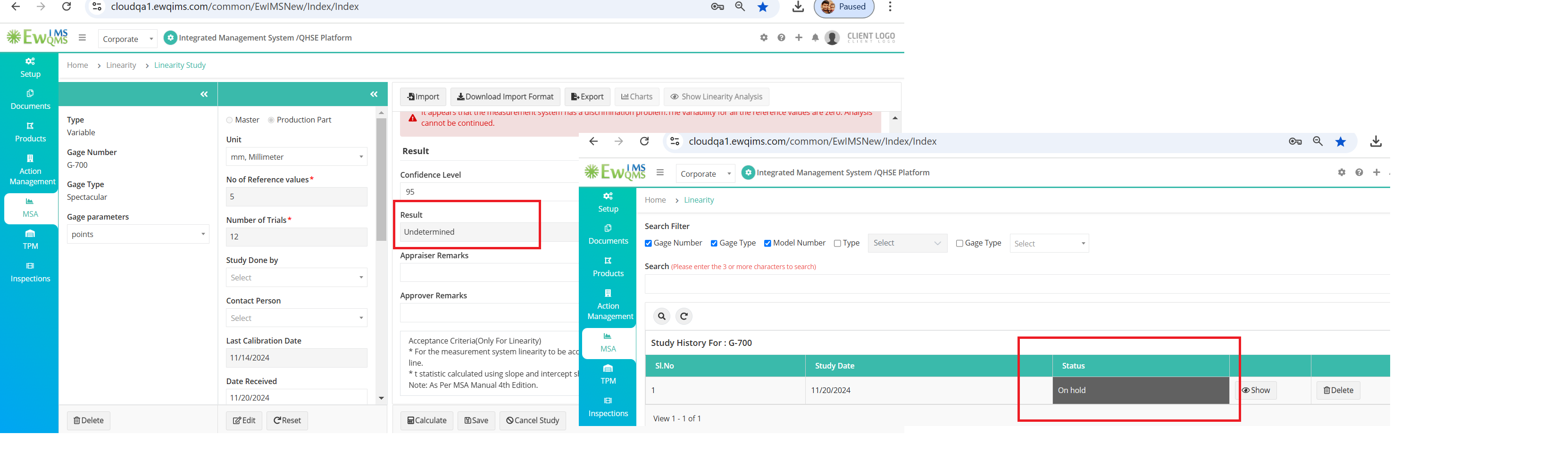
Task: Open Corporate dropdown in the right window
Action: pyautogui.click(x=705, y=174)
